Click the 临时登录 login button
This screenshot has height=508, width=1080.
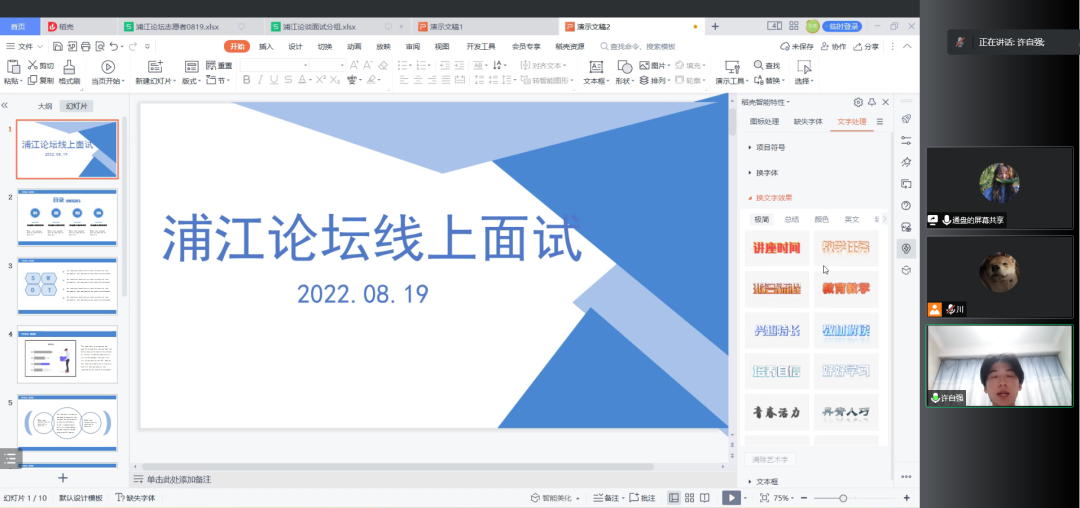pos(842,27)
